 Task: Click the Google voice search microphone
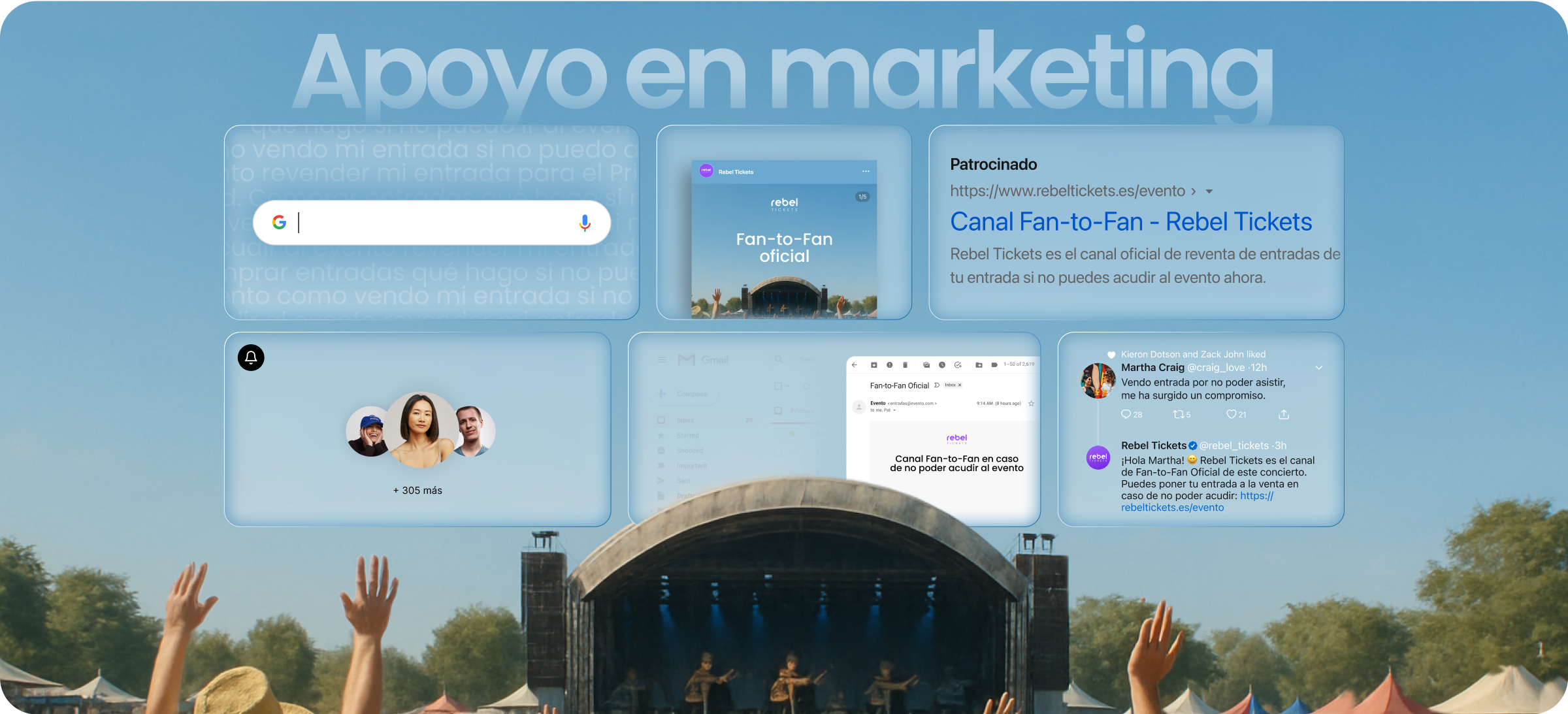tap(585, 223)
